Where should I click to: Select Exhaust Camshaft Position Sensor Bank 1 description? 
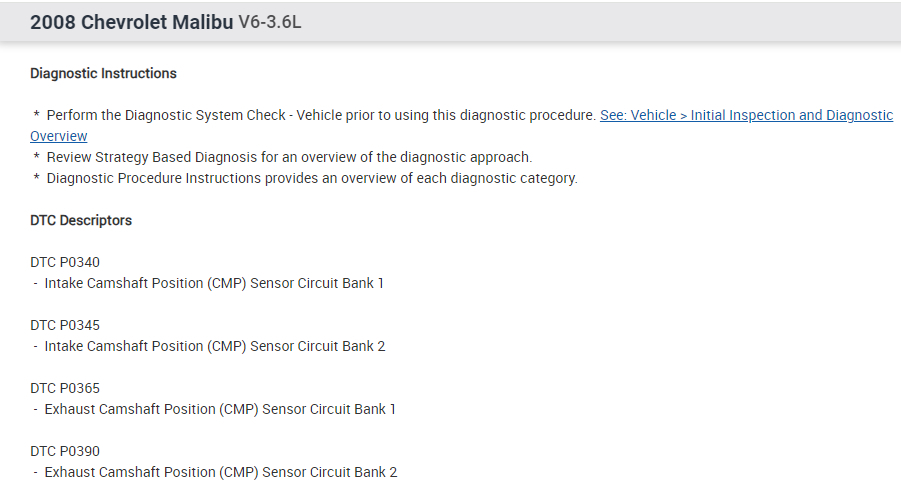click(220, 409)
